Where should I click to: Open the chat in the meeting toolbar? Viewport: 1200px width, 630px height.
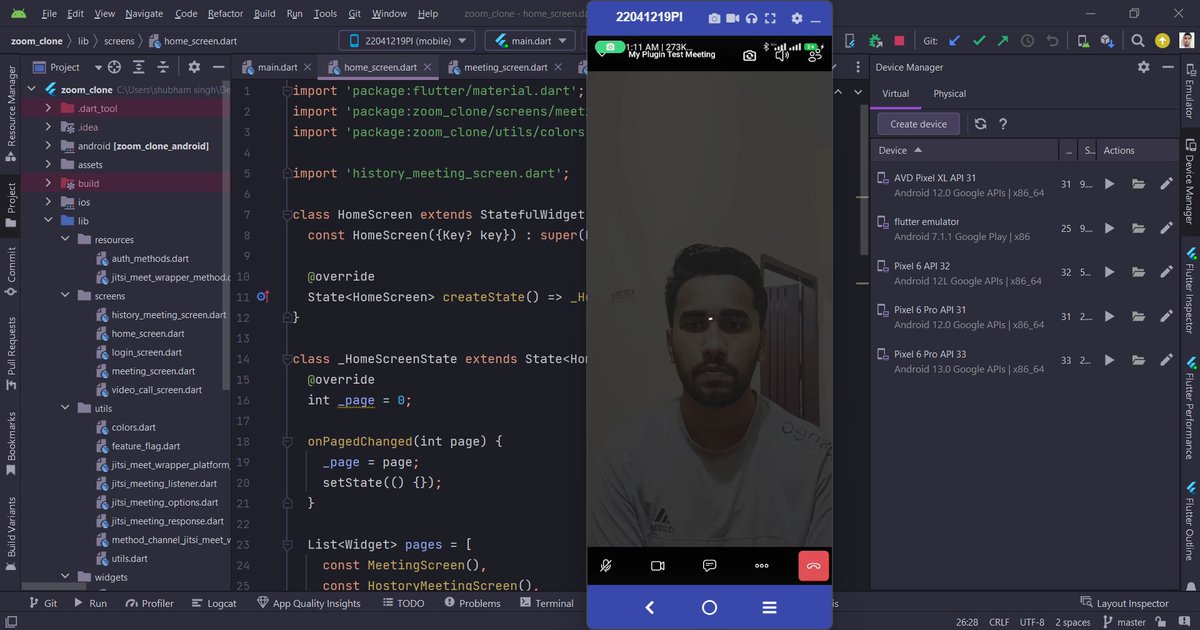[x=709, y=566]
